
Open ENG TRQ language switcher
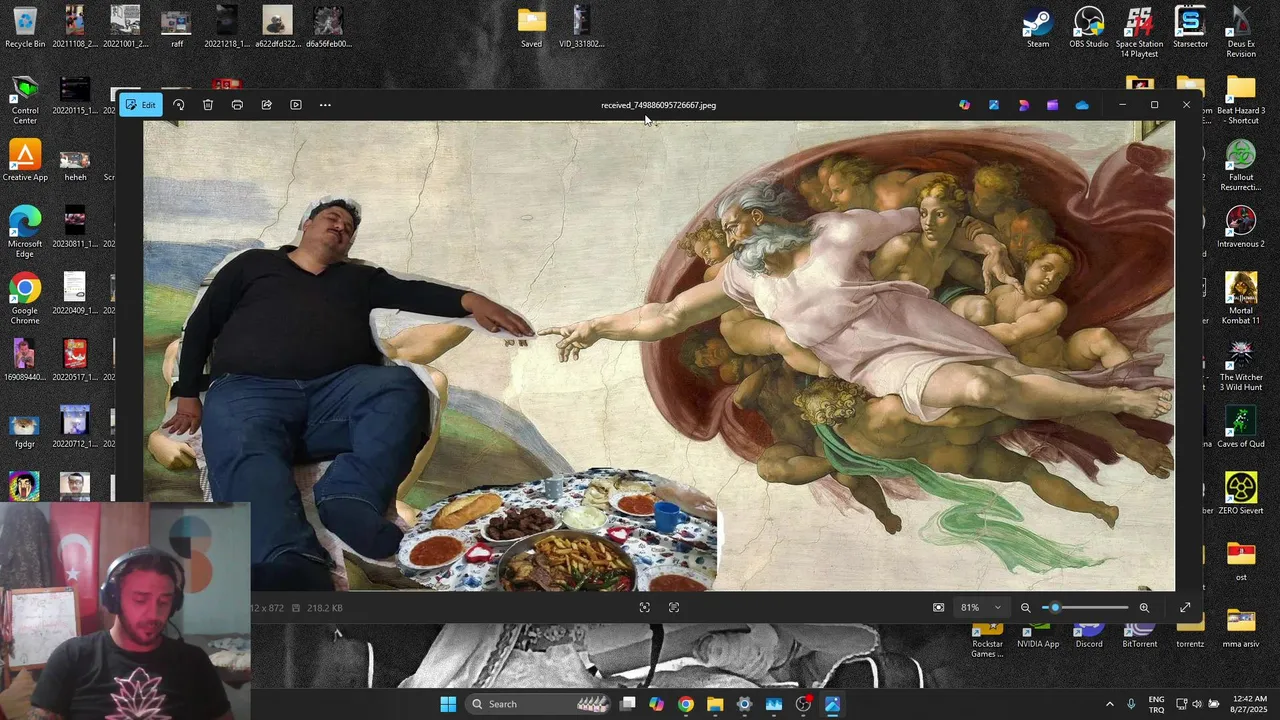pyautogui.click(x=1156, y=704)
